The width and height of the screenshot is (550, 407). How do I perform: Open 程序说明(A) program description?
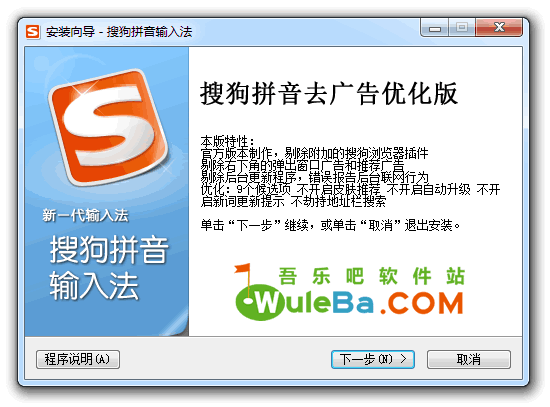tap(78, 359)
